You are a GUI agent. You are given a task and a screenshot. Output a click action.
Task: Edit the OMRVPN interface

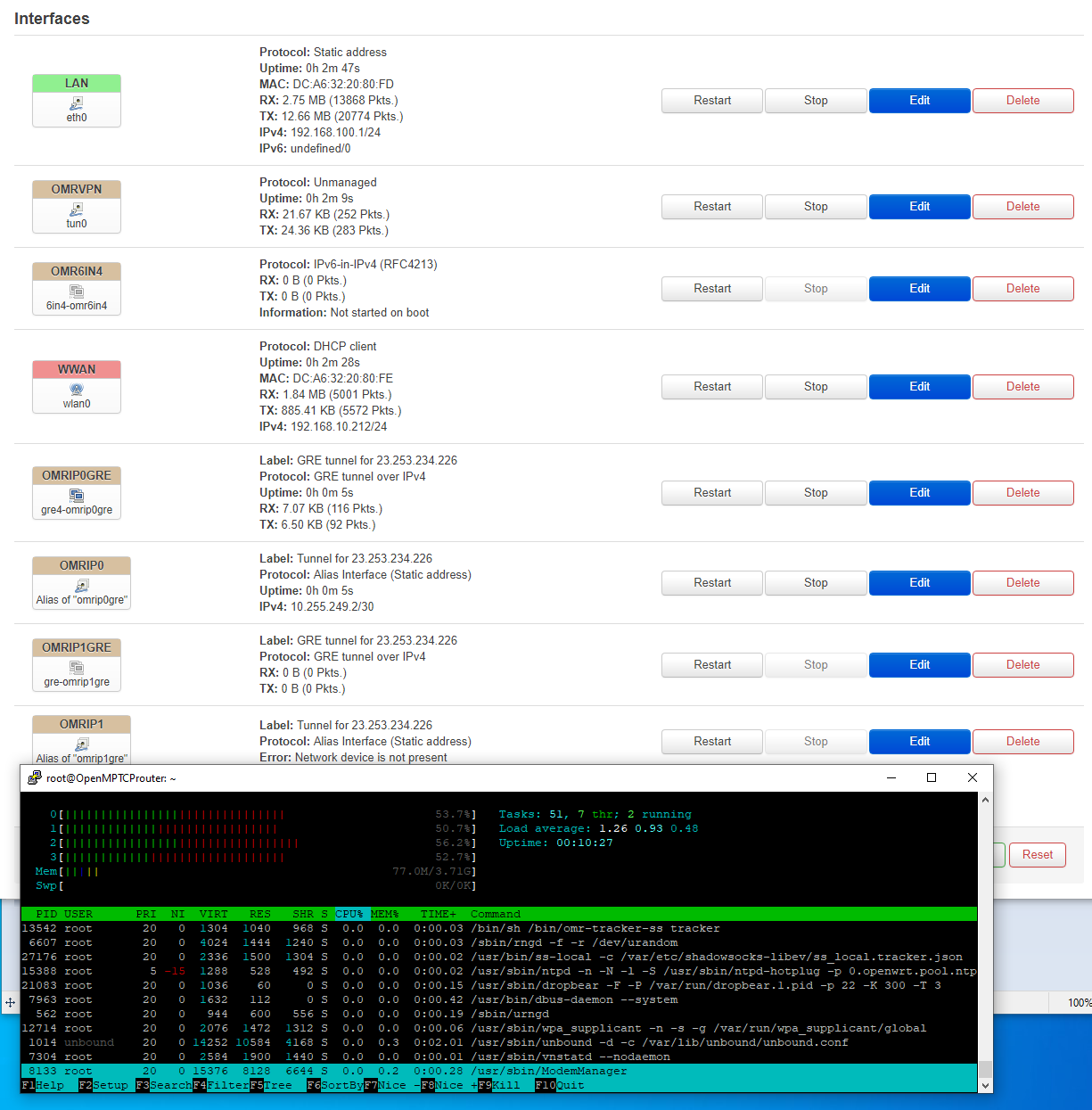[920, 207]
